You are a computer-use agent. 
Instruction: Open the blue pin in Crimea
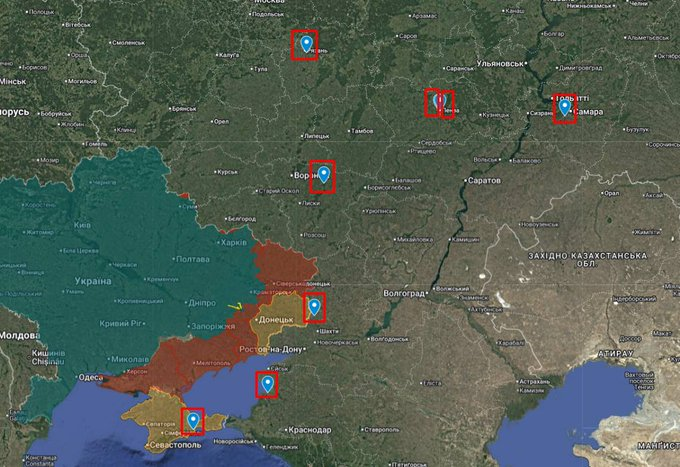point(193,420)
